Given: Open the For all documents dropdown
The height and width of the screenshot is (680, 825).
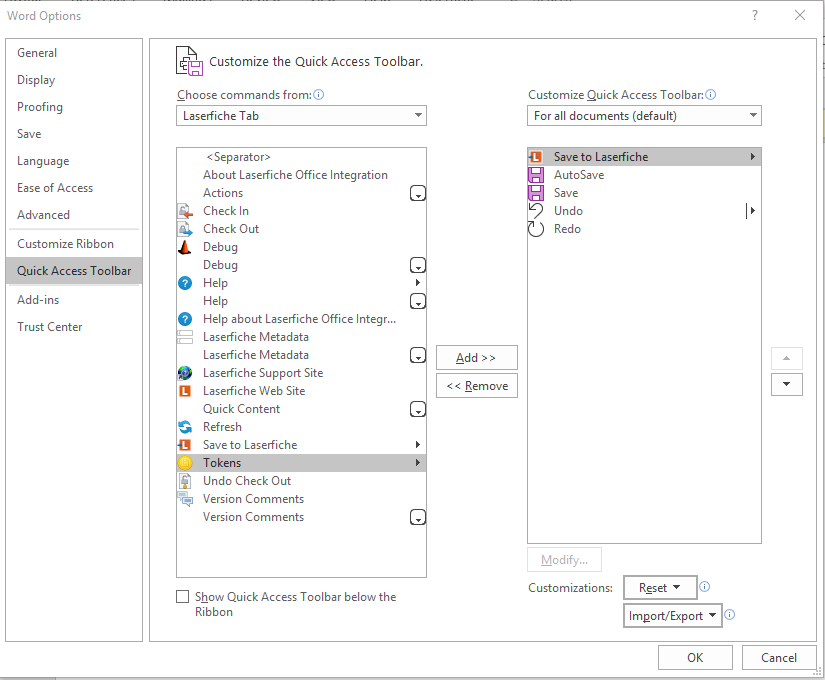Looking at the screenshot, I should [645, 116].
